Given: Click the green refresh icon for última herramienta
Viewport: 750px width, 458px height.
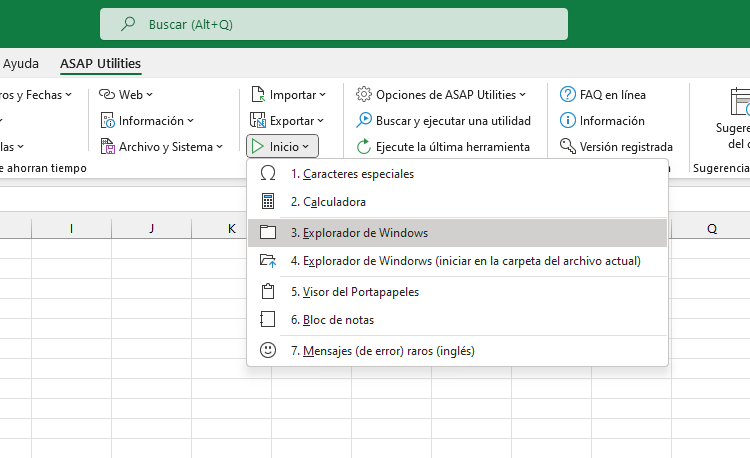Looking at the screenshot, I should point(364,146).
